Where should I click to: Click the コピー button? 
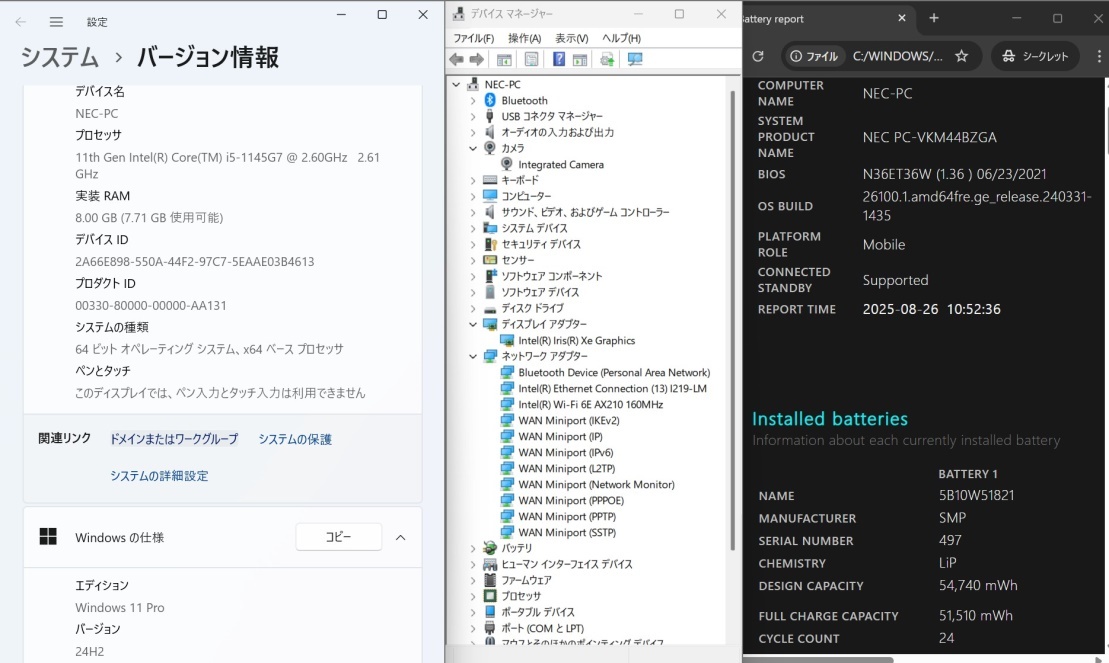point(338,537)
